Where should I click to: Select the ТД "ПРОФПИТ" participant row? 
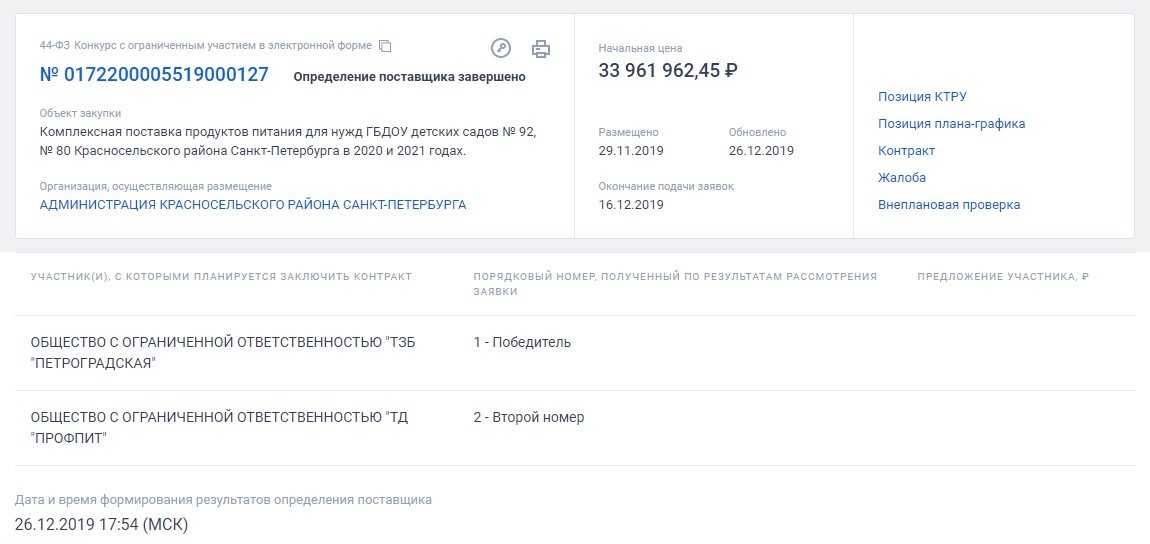(219, 427)
